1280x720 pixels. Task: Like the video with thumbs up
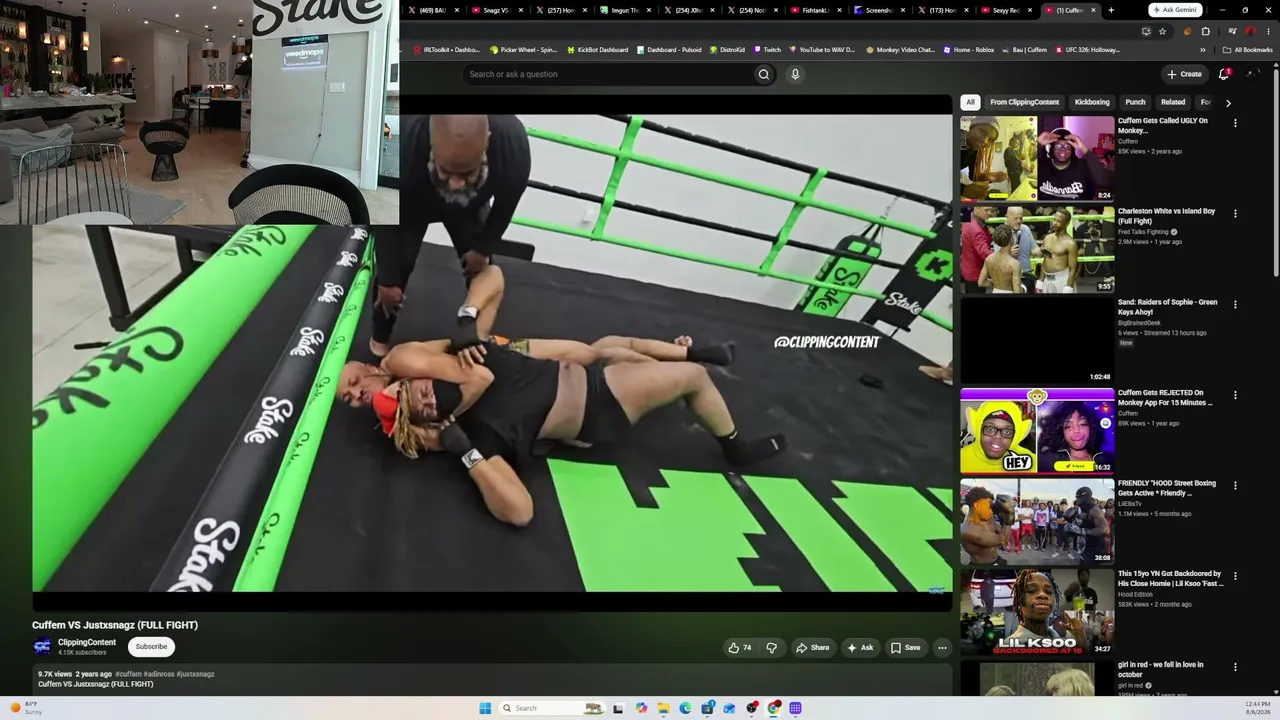[x=740, y=648]
